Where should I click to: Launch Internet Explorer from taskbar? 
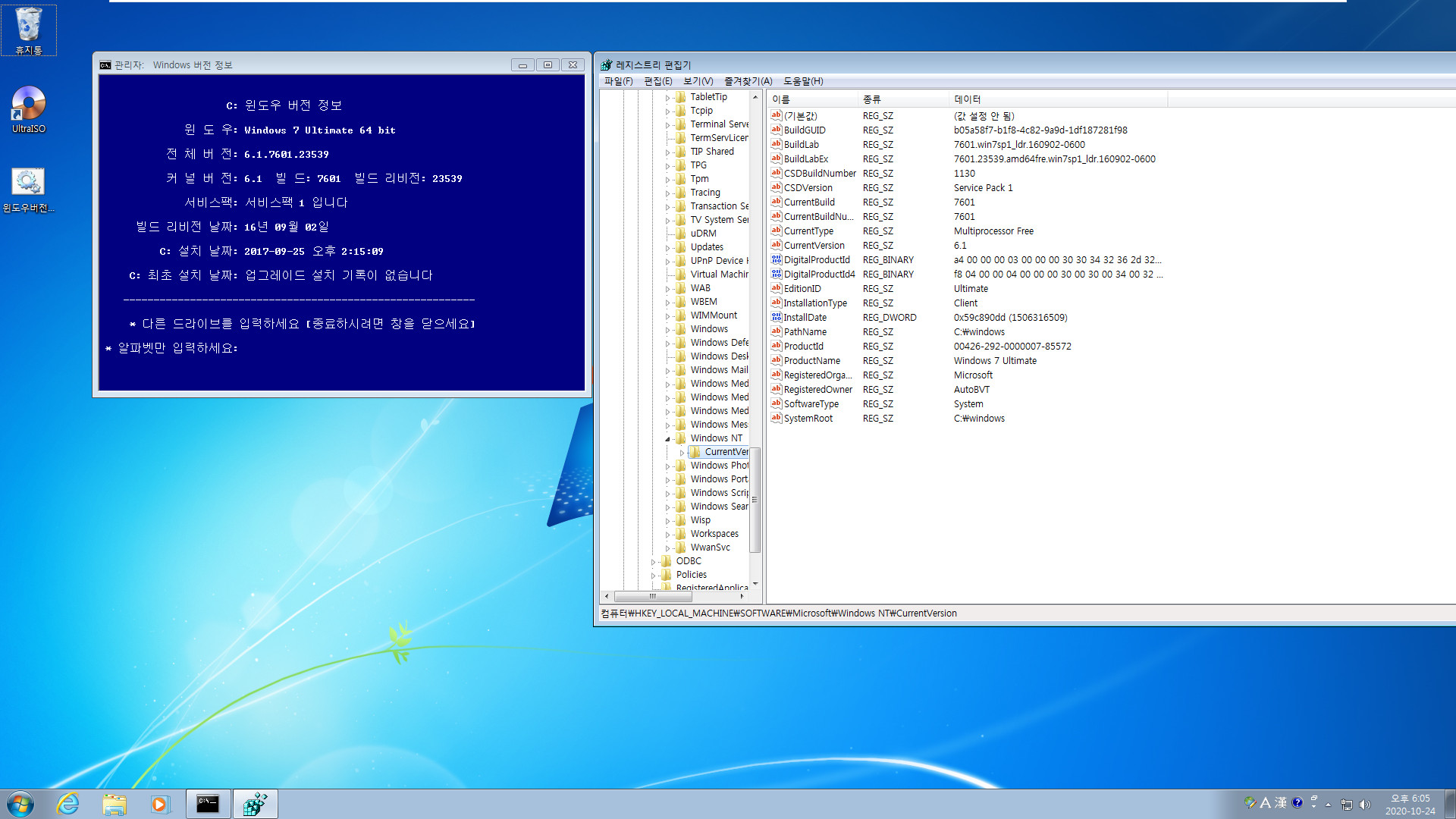[68, 804]
